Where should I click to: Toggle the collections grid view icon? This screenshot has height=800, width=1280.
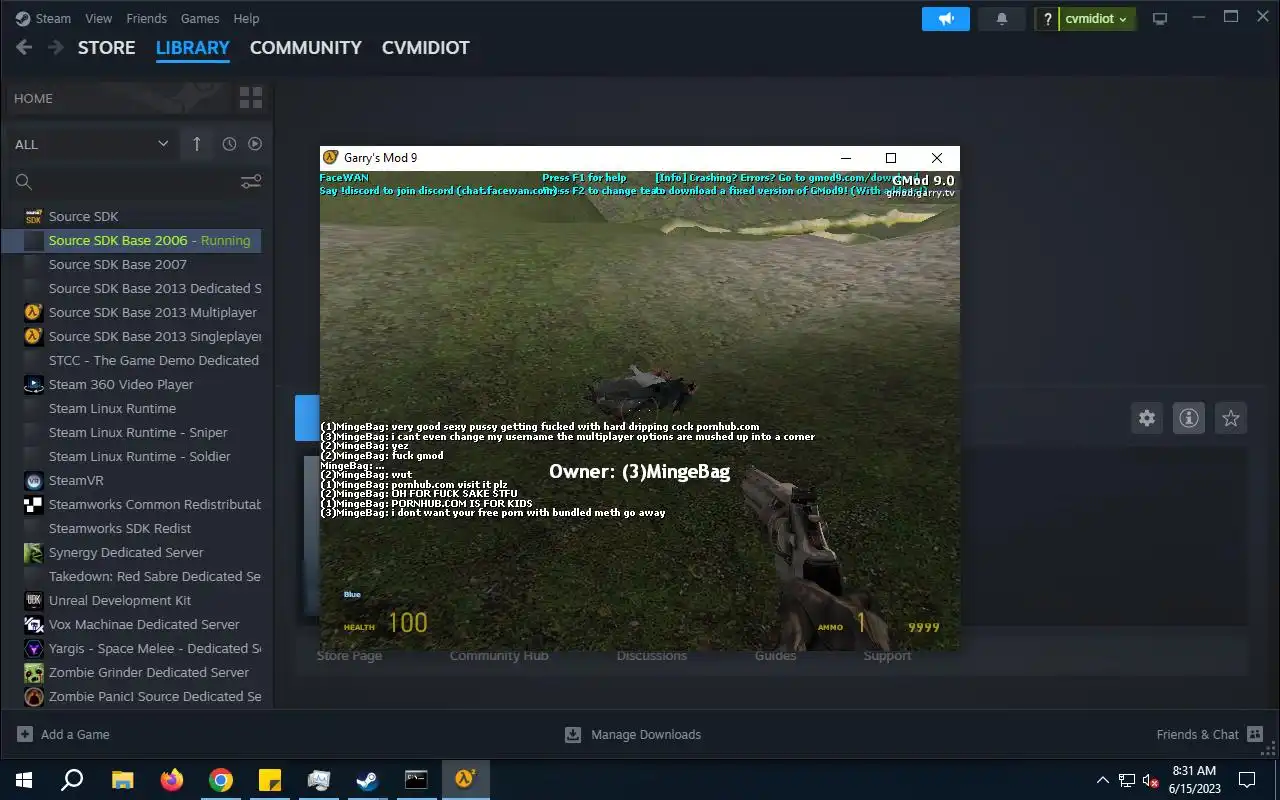(x=251, y=98)
